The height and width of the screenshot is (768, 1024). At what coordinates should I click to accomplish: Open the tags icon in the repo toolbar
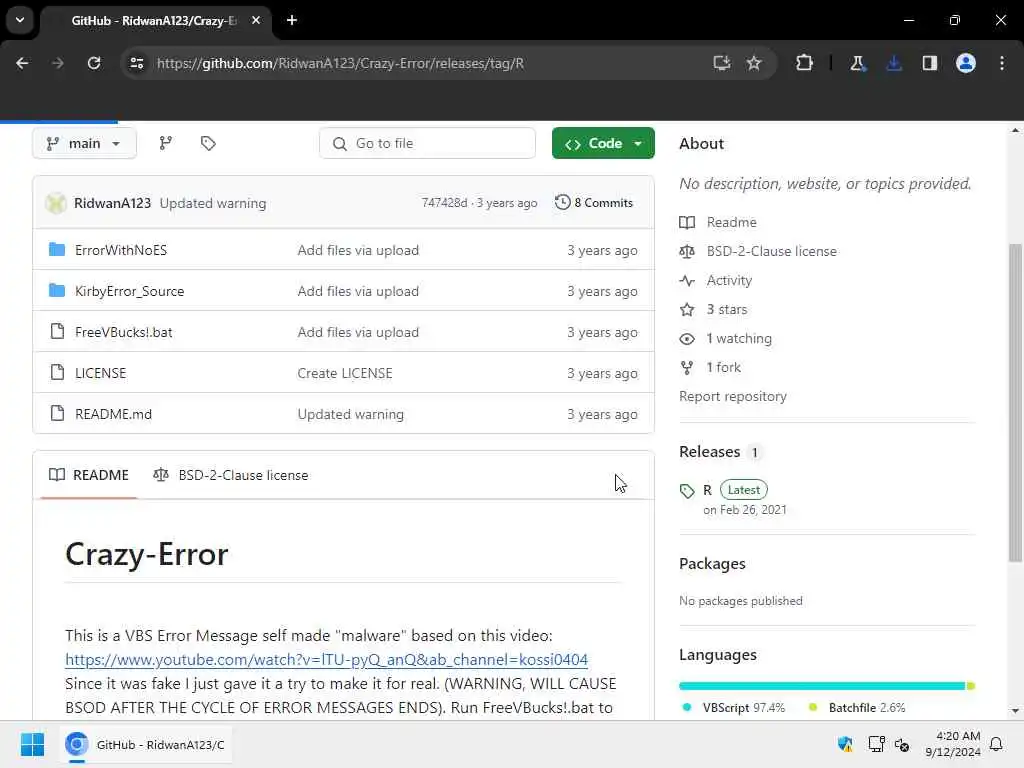[x=208, y=143]
